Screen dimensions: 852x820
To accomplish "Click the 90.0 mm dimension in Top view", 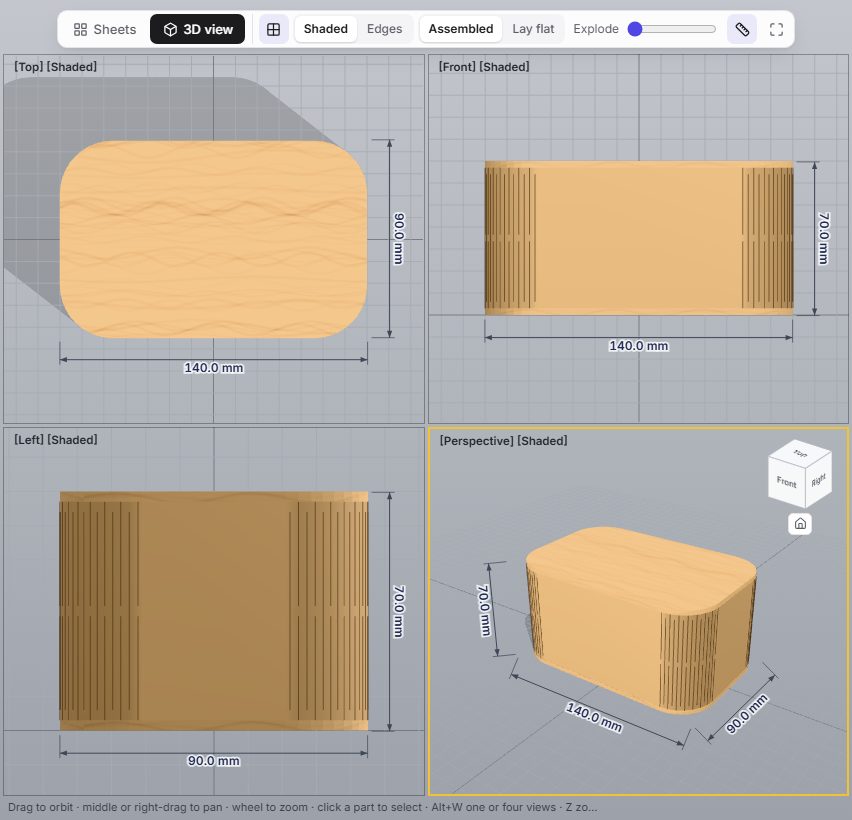I will [x=398, y=239].
